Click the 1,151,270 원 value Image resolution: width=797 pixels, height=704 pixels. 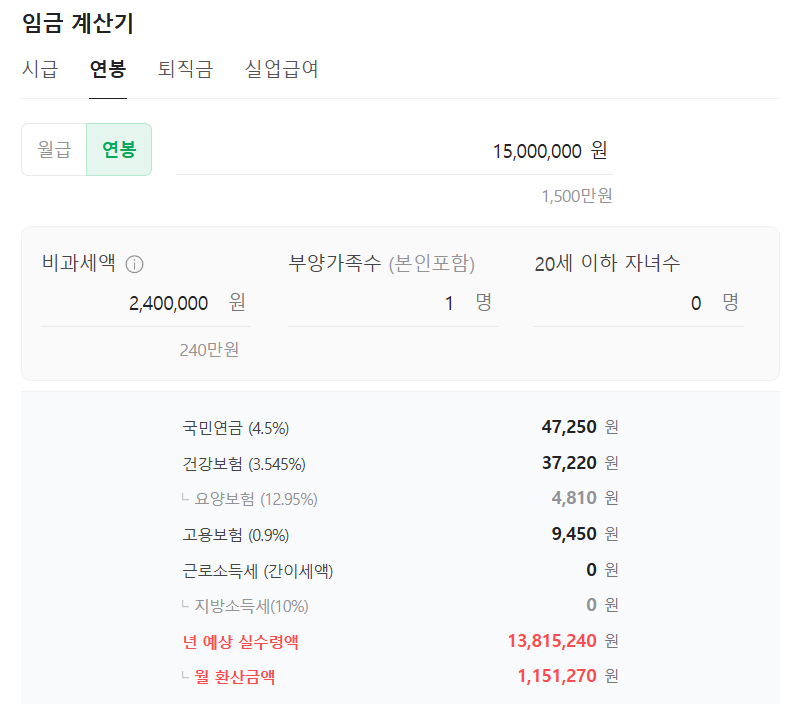click(x=568, y=676)
